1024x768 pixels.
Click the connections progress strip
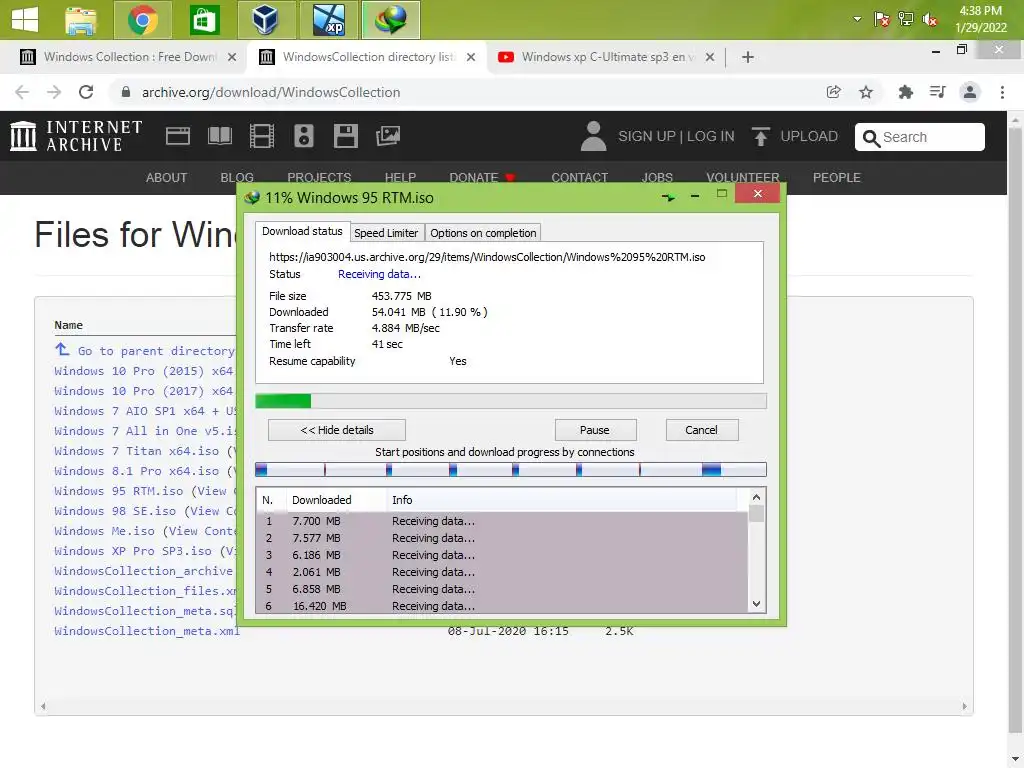511,470
